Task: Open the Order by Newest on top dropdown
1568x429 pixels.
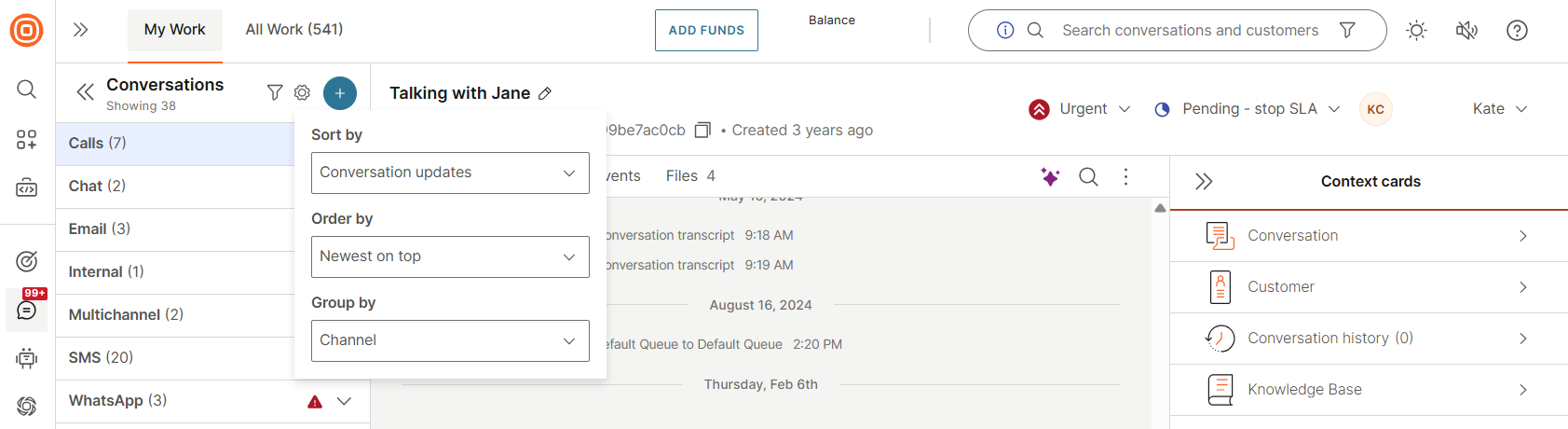Action: pos(450,256)
